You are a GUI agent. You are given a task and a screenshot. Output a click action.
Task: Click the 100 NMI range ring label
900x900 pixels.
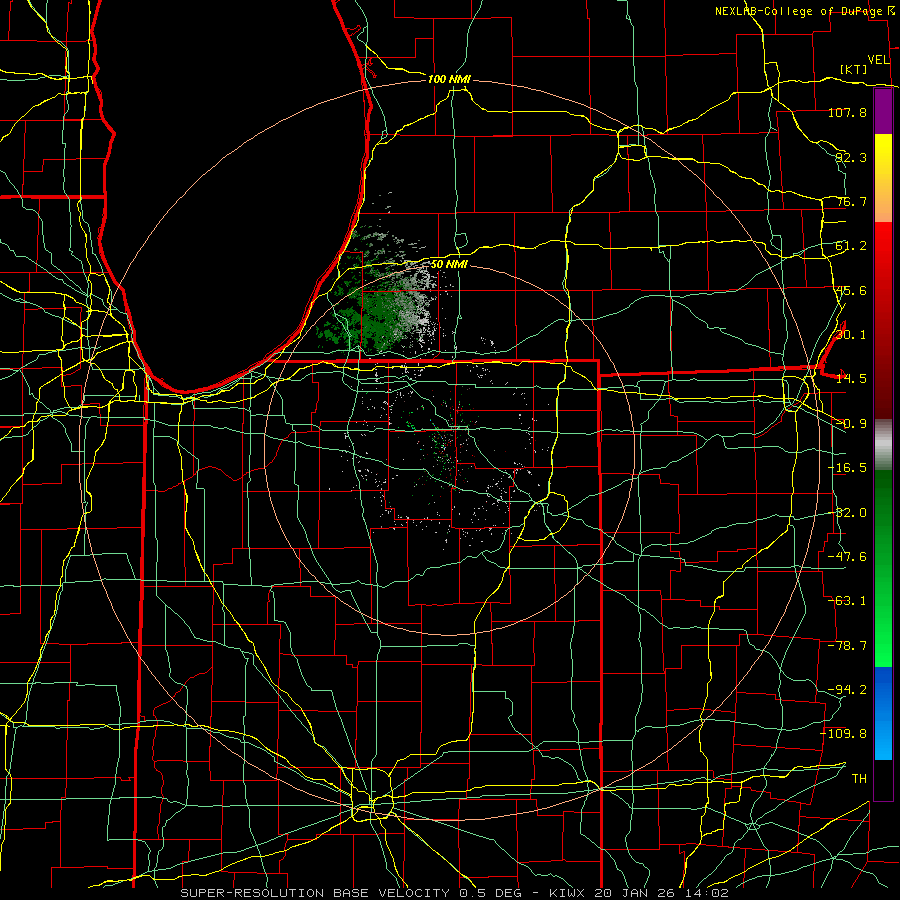pos(449,79)
